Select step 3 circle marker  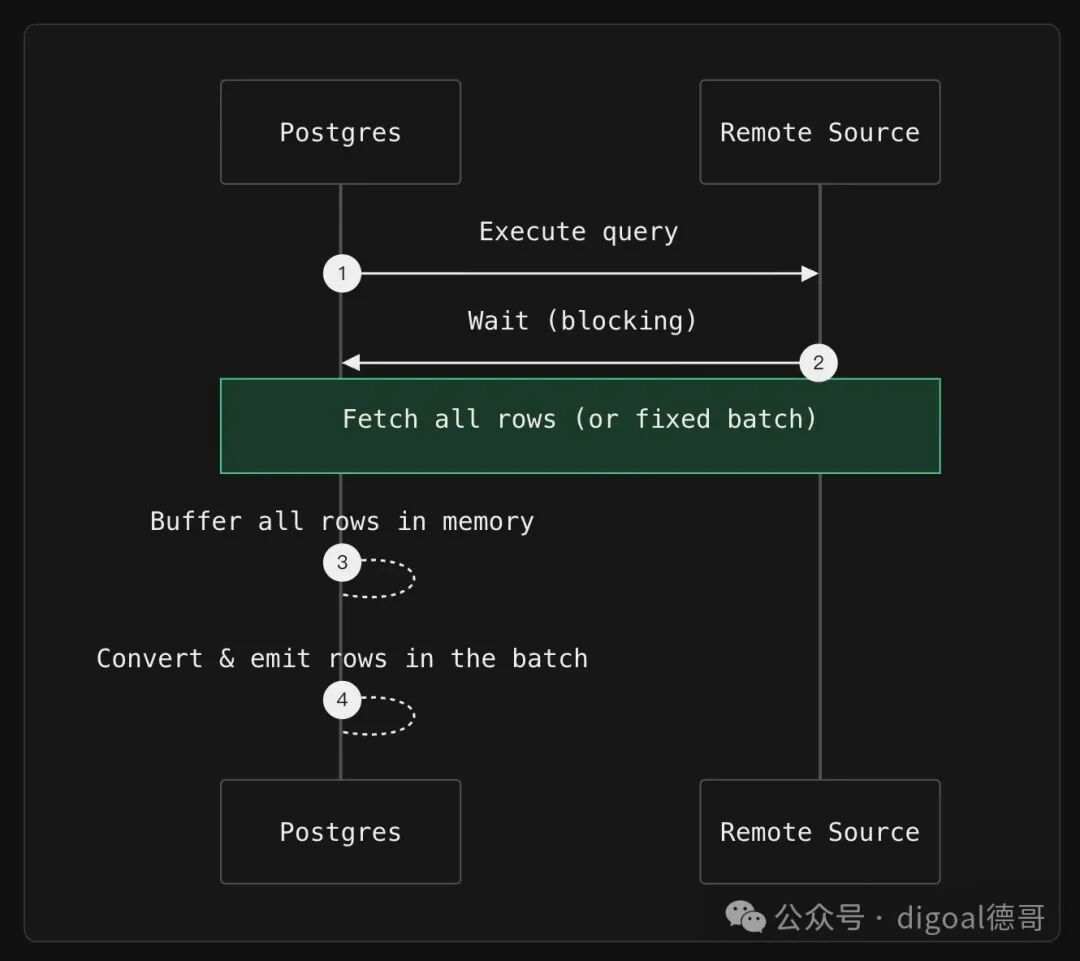(342, 562)
